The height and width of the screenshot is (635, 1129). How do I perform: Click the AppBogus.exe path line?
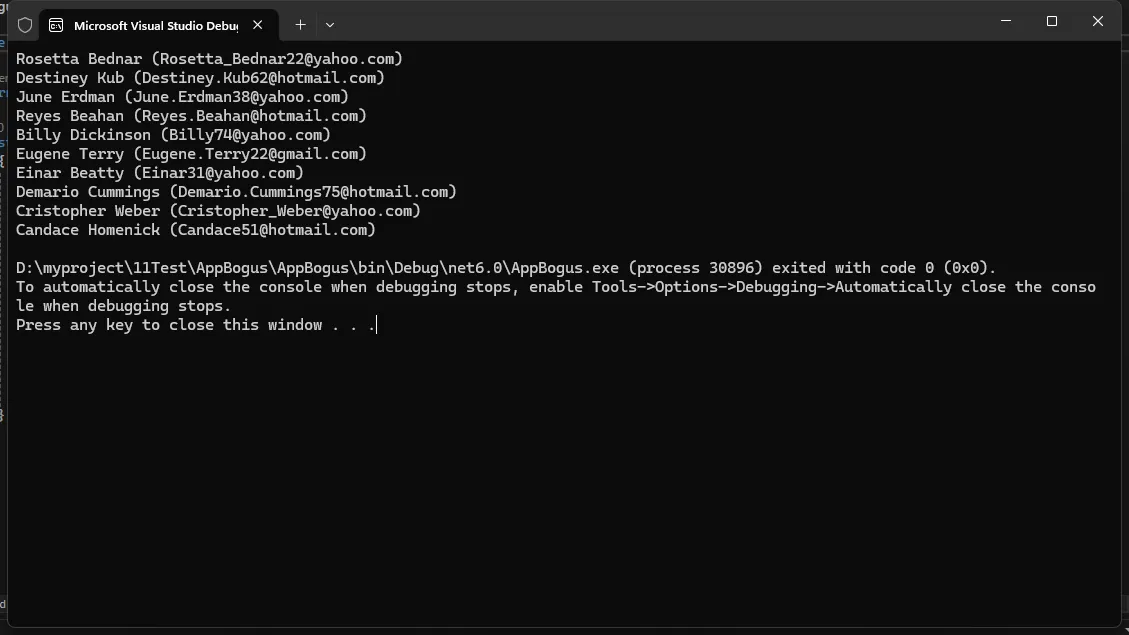[506, 268]
